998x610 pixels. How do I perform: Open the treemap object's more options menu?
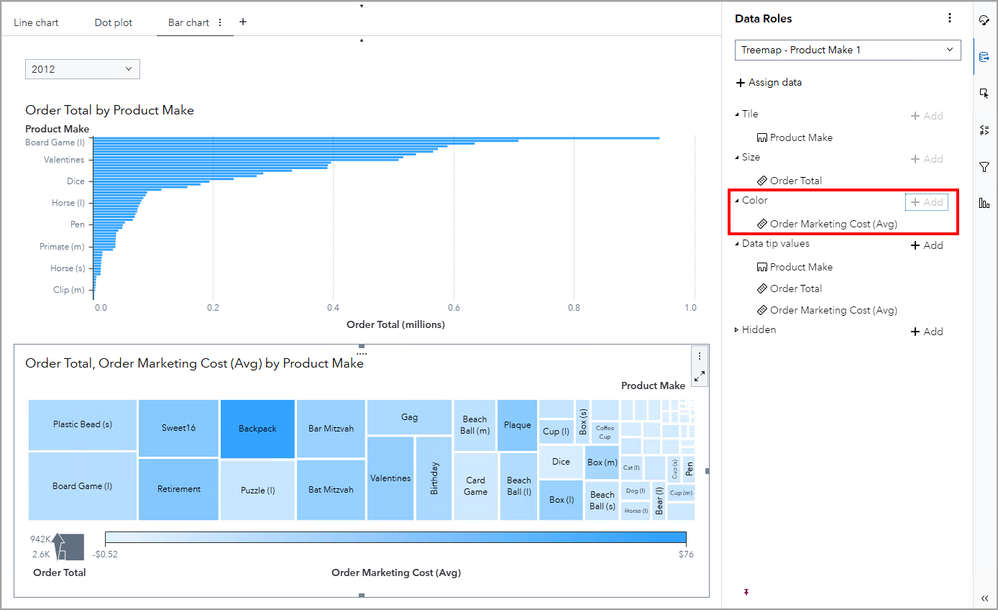point(699,356)
